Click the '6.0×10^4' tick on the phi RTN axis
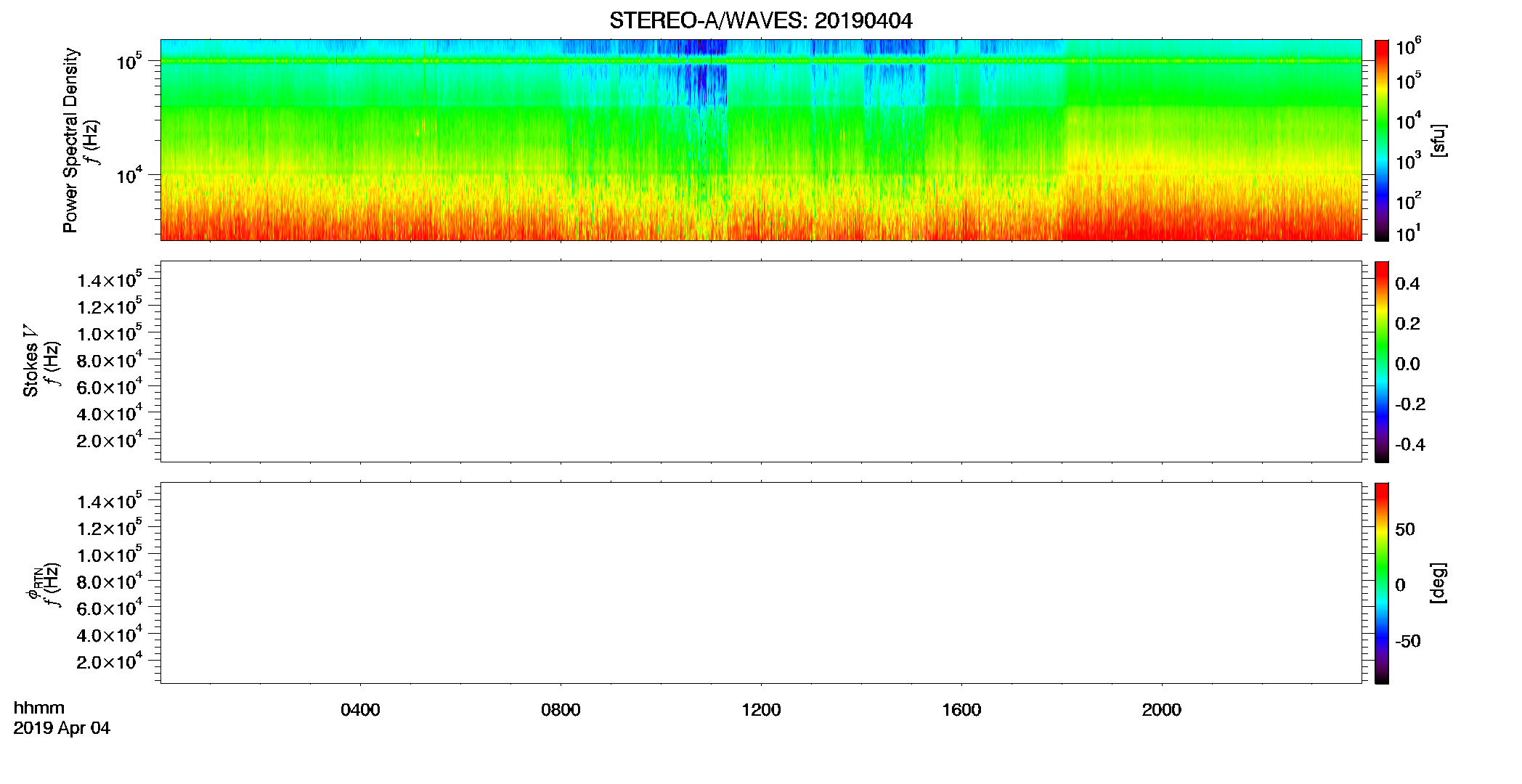Viewport: 1522px width, 784px height. (x=110, y=608)
